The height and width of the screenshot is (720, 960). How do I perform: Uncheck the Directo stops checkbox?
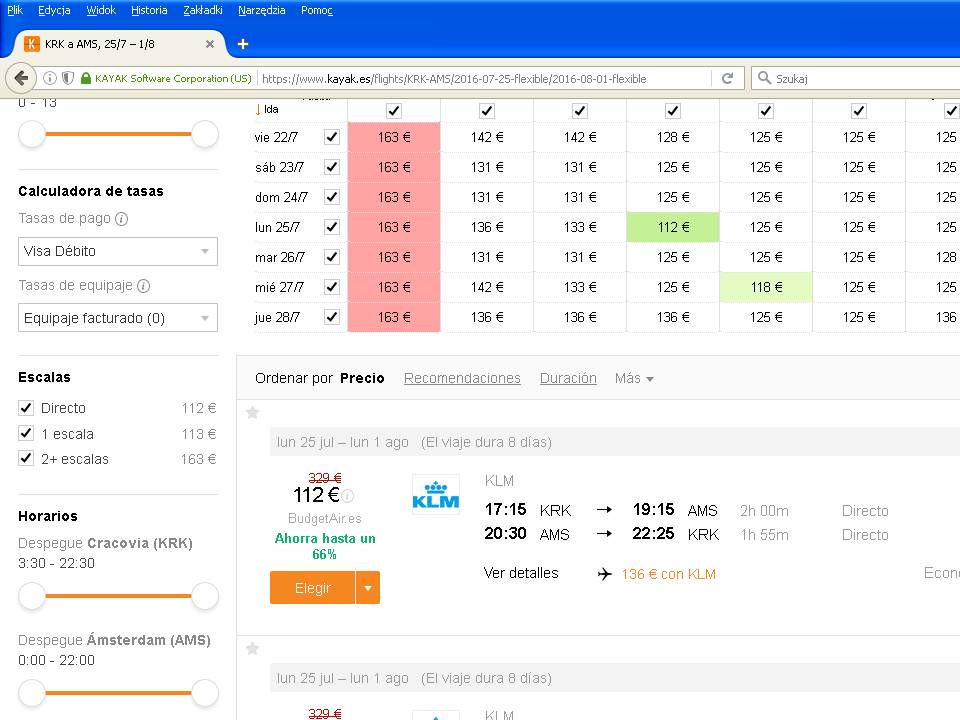(26, 408)
